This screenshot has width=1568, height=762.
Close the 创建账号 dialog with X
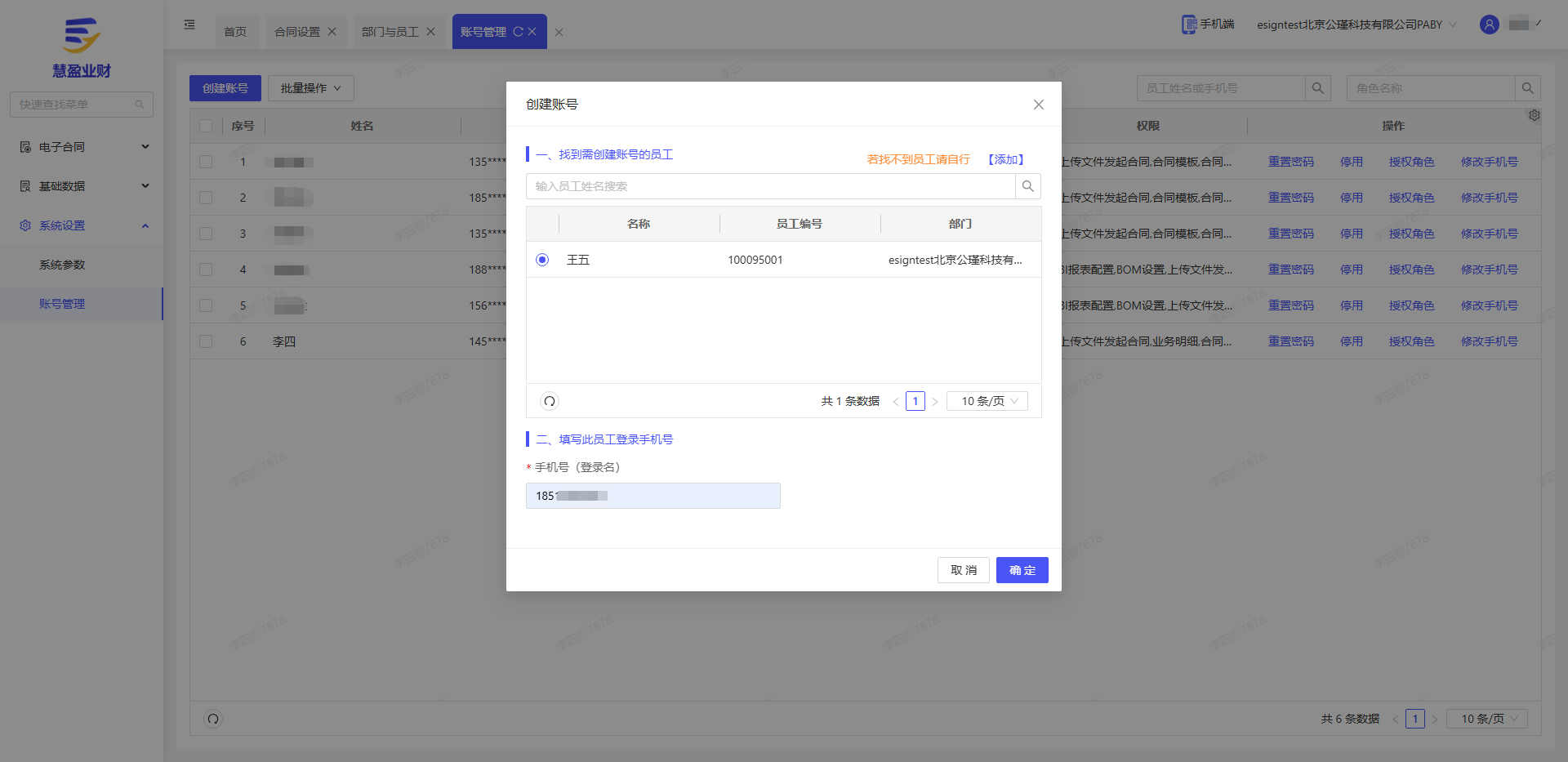(1039, 105)
